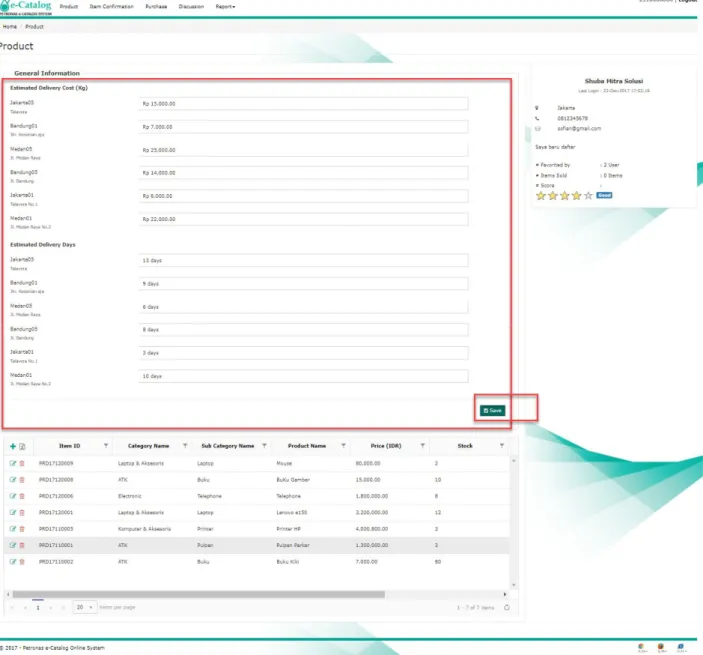Edit the Lenovo e150 laptop row
The image size is (703, 655).
(13, 512)
